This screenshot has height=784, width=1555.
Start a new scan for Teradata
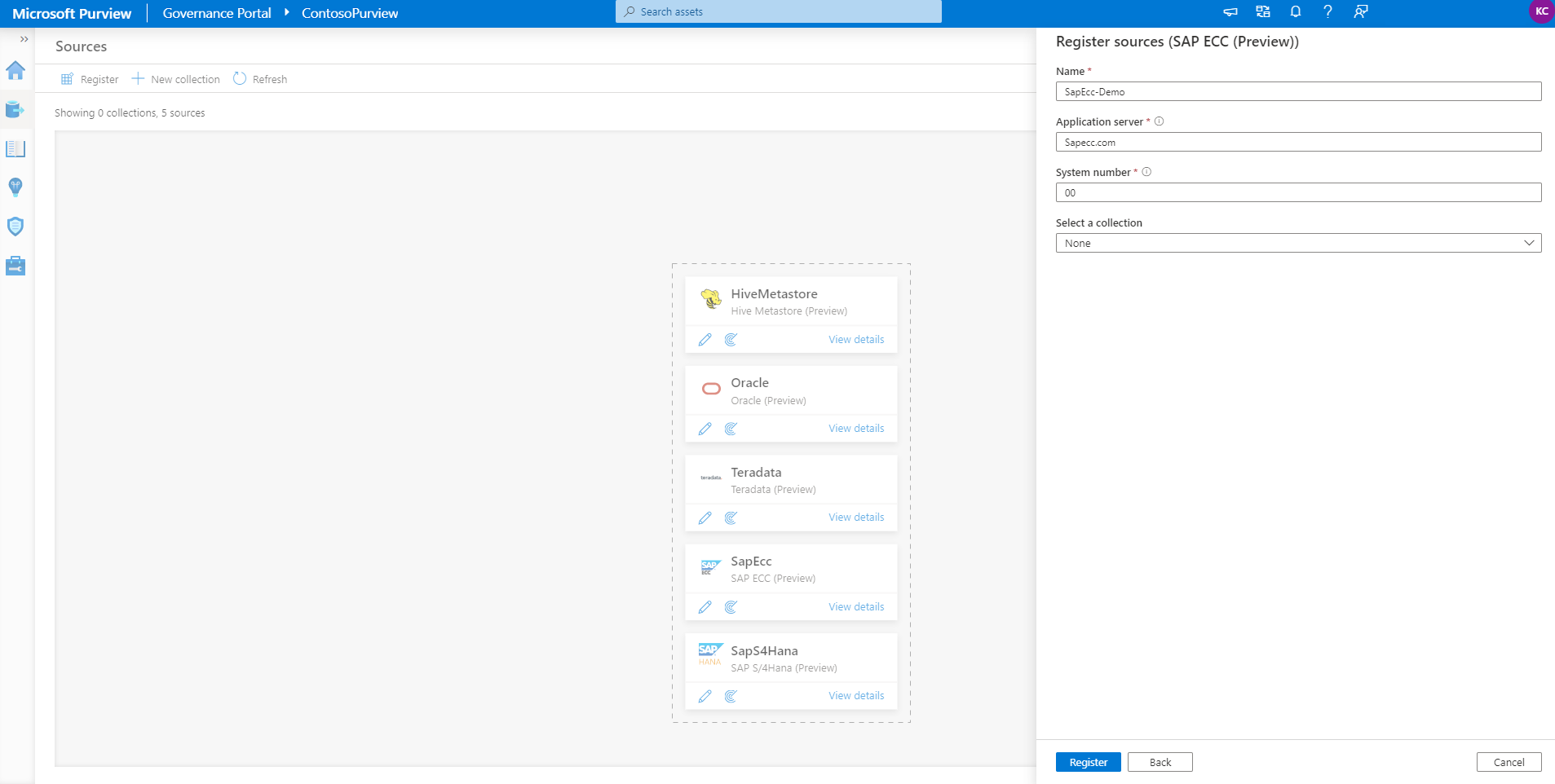pyautogui.click(x=731, y=518)
